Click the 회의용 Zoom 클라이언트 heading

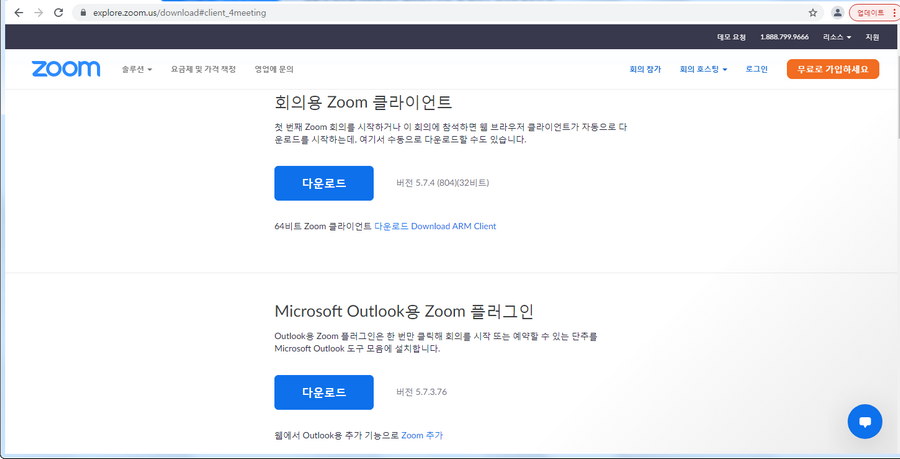[x=363, y=102]
